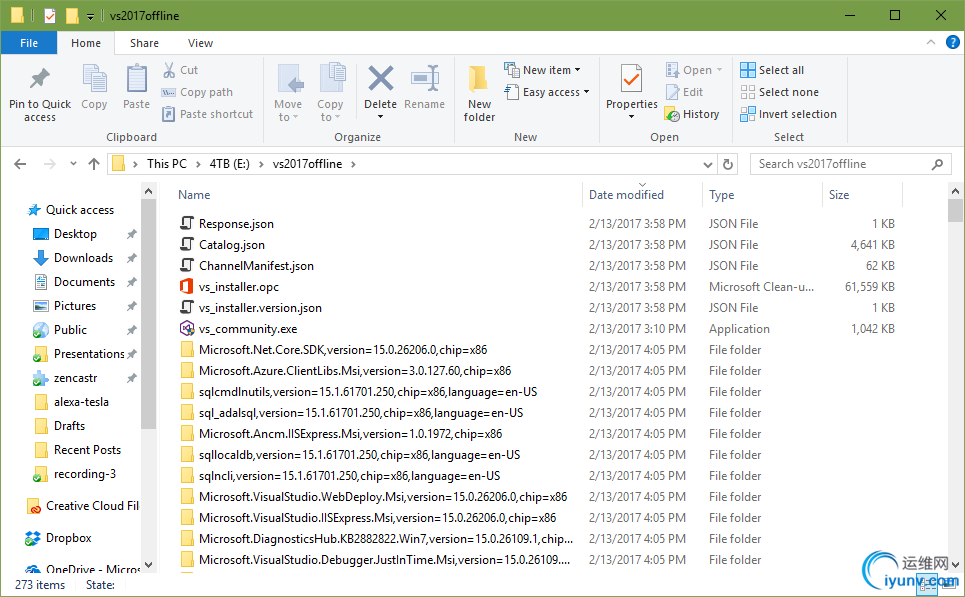Viewport: 965px width, 597px height.
Task: Expand the vs2017offline breadcrumb chevron
Action: (x=353, y=164)
